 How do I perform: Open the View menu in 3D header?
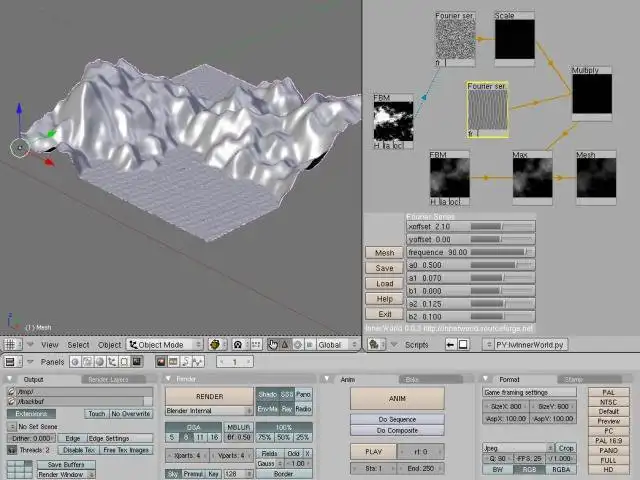click(50, 345)
